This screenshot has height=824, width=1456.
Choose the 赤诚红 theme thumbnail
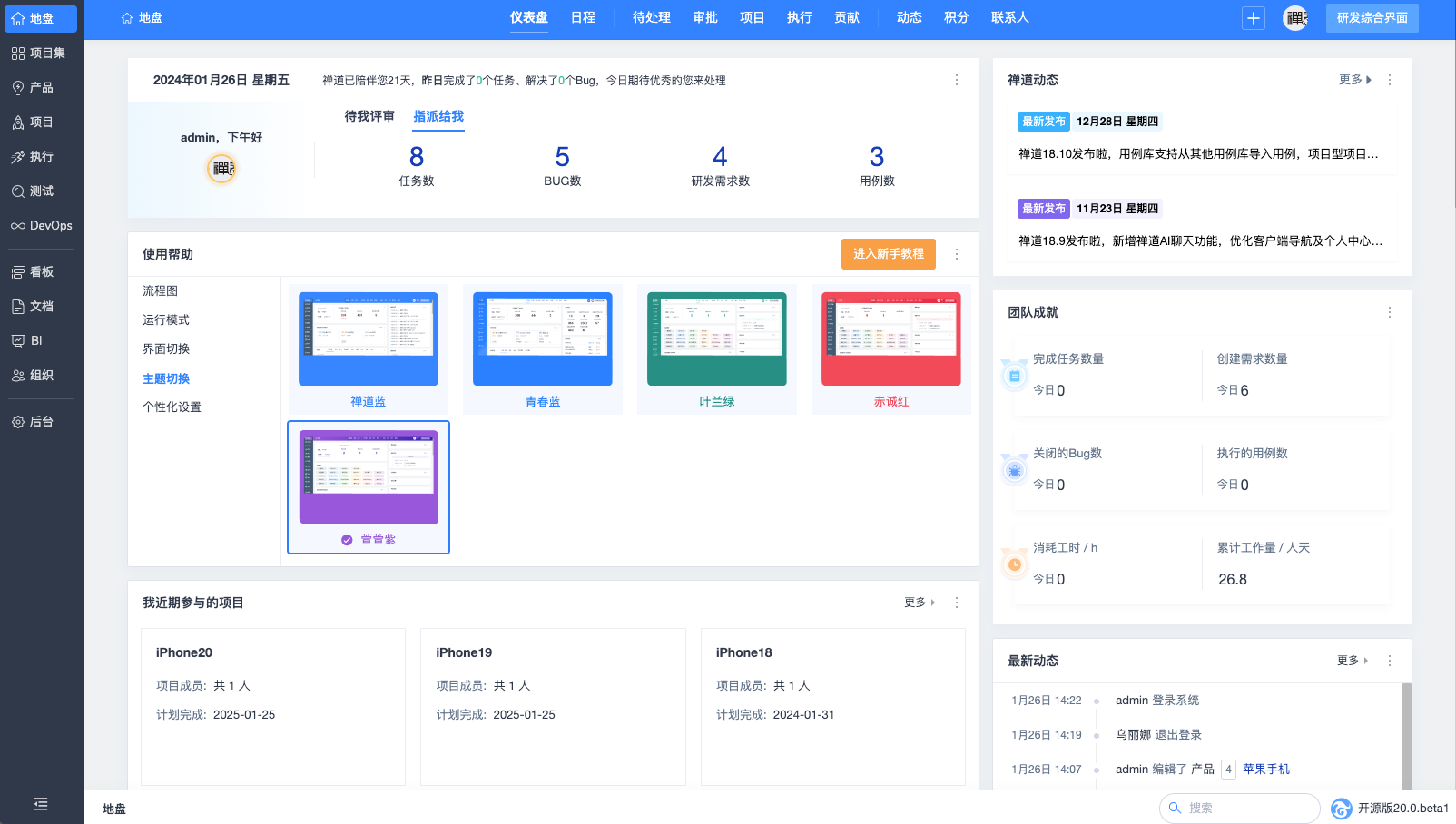point(891,349)
